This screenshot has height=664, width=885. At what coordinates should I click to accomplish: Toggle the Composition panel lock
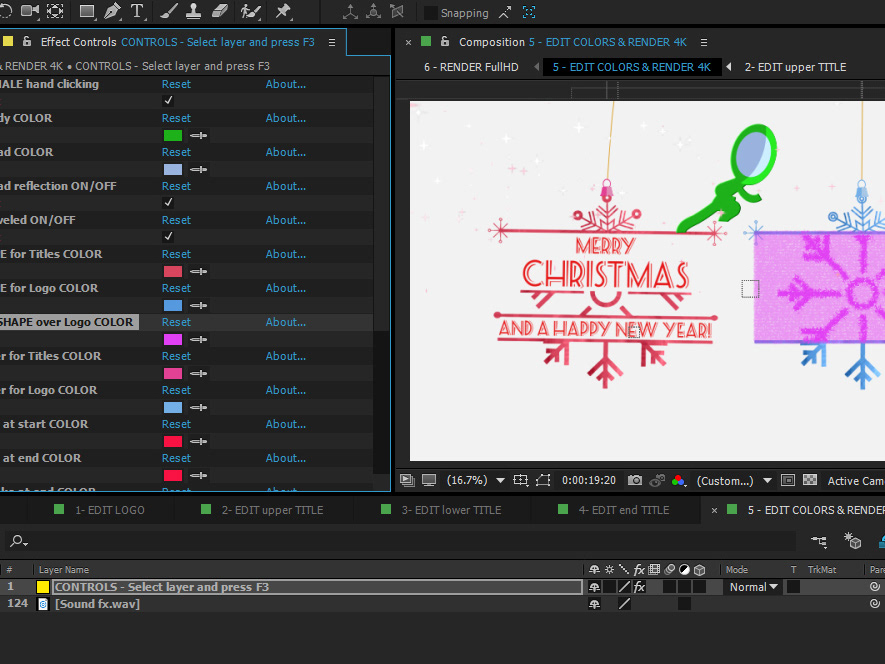(x=445, y=42)
